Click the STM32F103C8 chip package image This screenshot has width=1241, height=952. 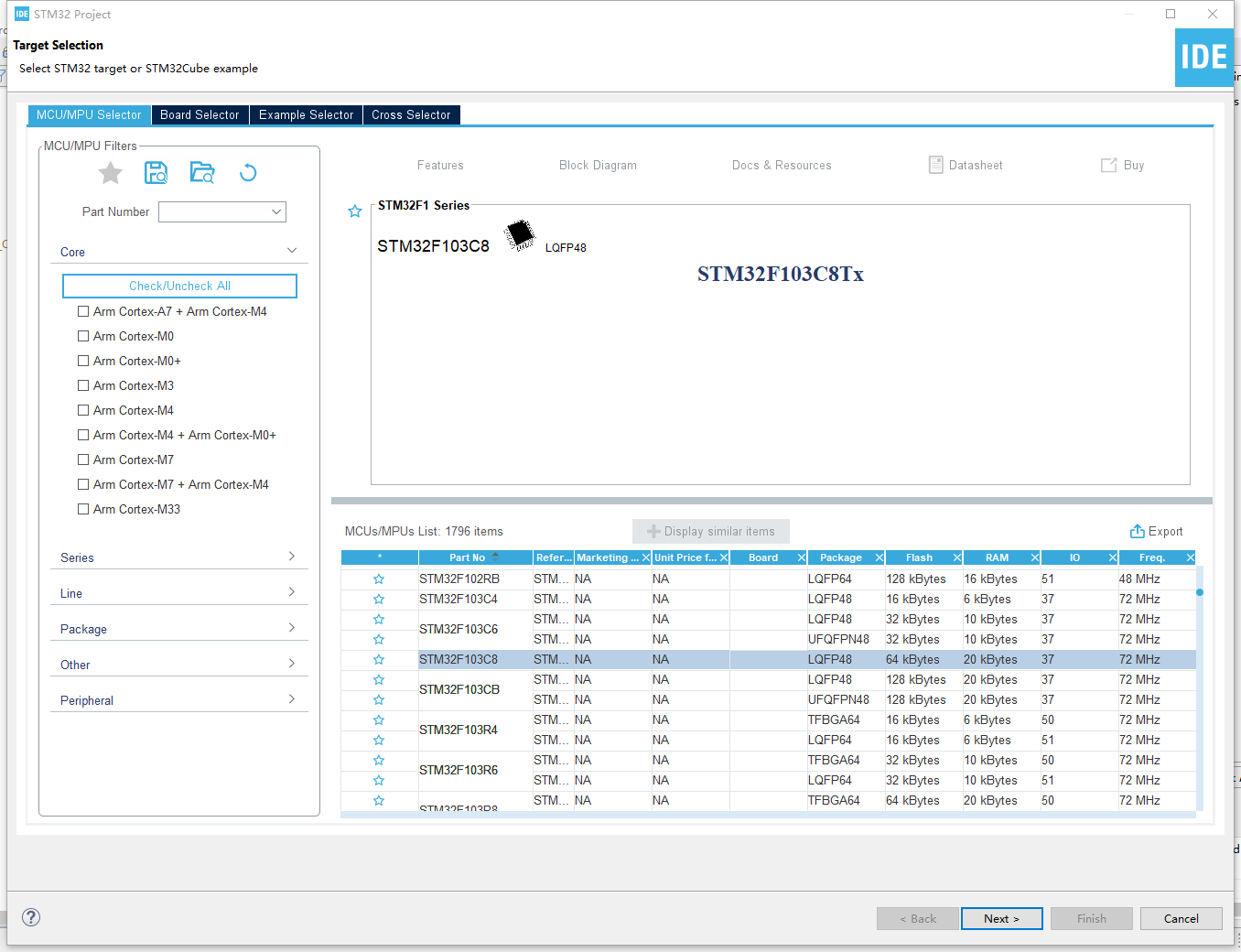520,234
